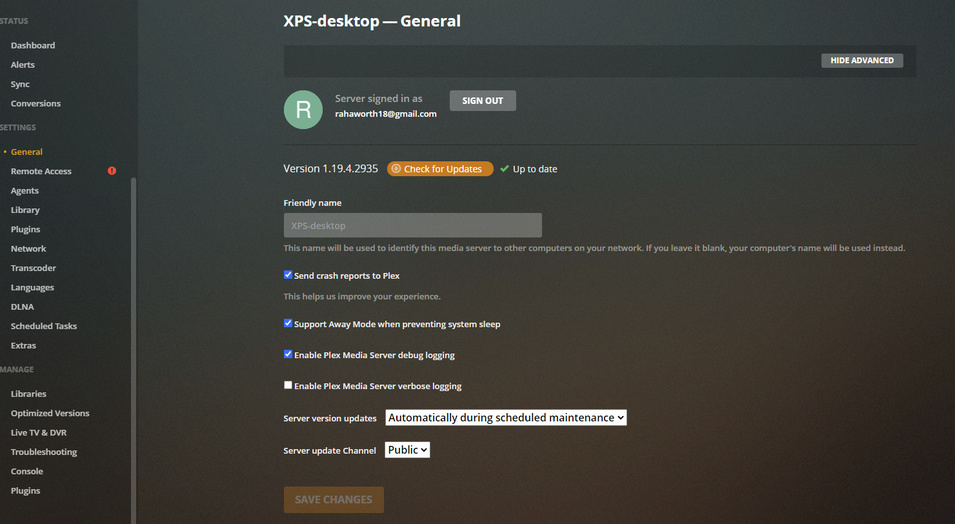Click the Remote Access red alert icon
The image size is (955, 524).
pos(112,171)
